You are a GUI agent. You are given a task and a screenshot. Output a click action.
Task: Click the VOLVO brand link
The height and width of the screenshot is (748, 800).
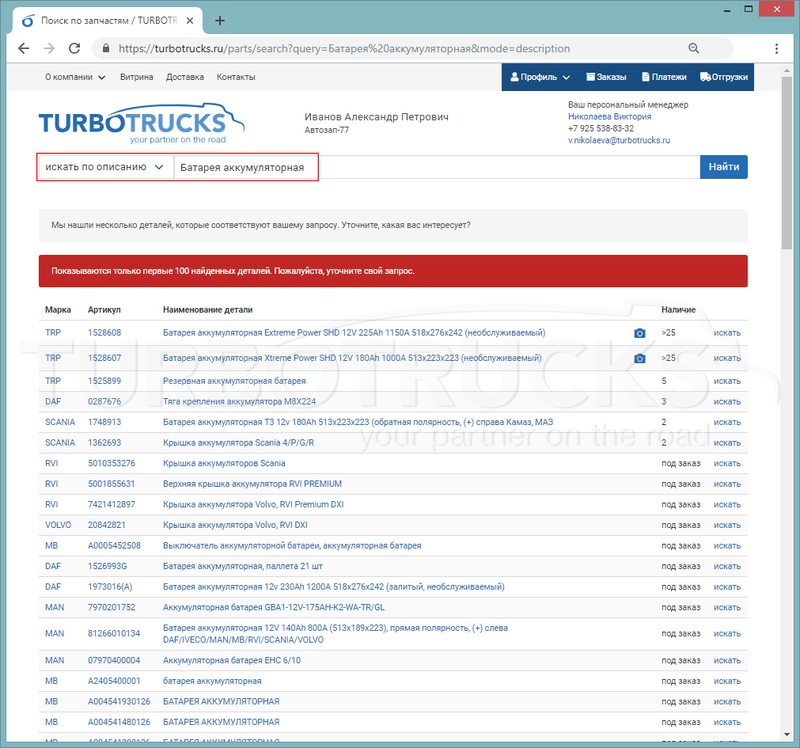click(58, 525)
